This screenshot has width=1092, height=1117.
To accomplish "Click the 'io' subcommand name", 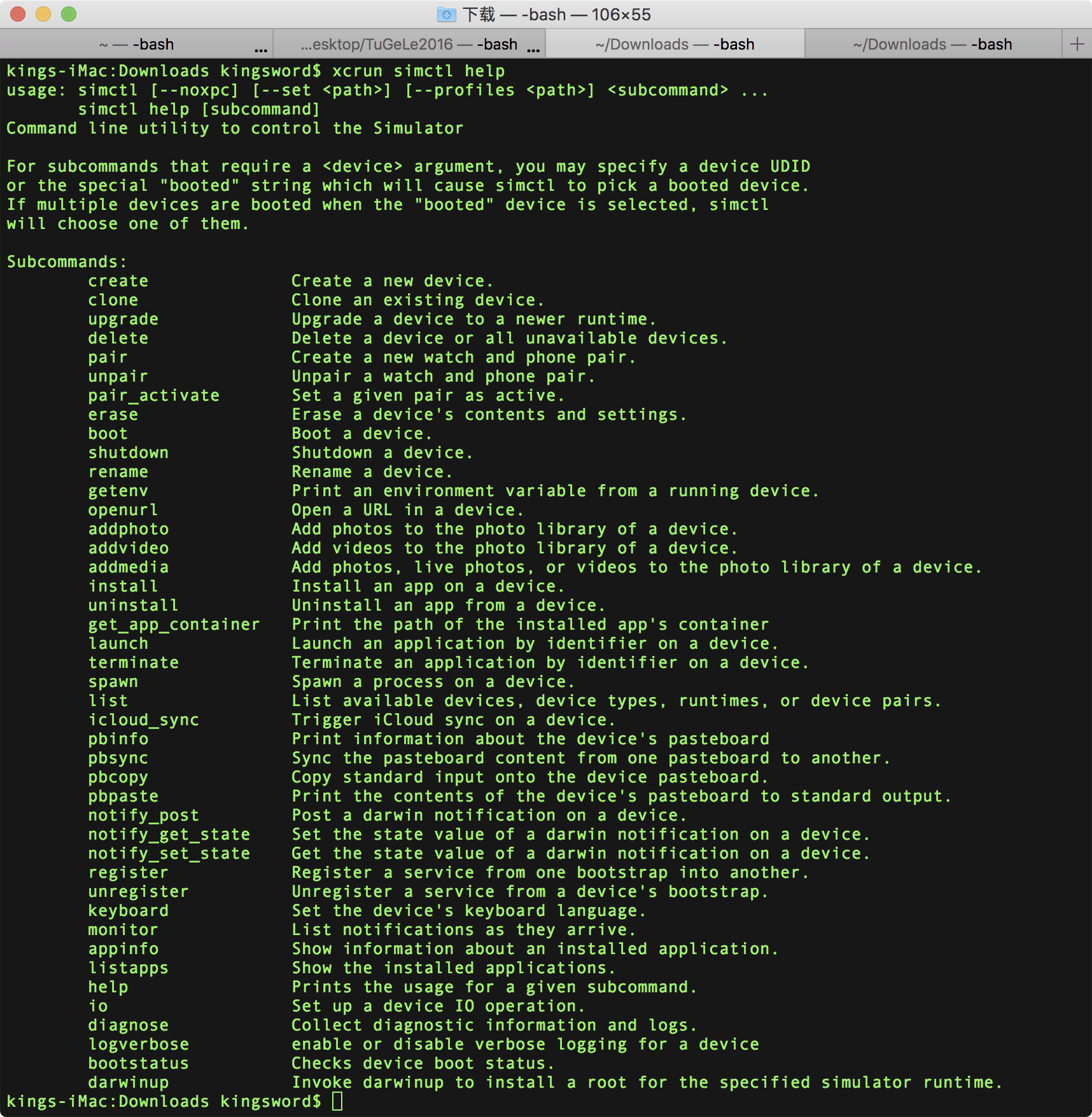I will tap(98, 1006).
